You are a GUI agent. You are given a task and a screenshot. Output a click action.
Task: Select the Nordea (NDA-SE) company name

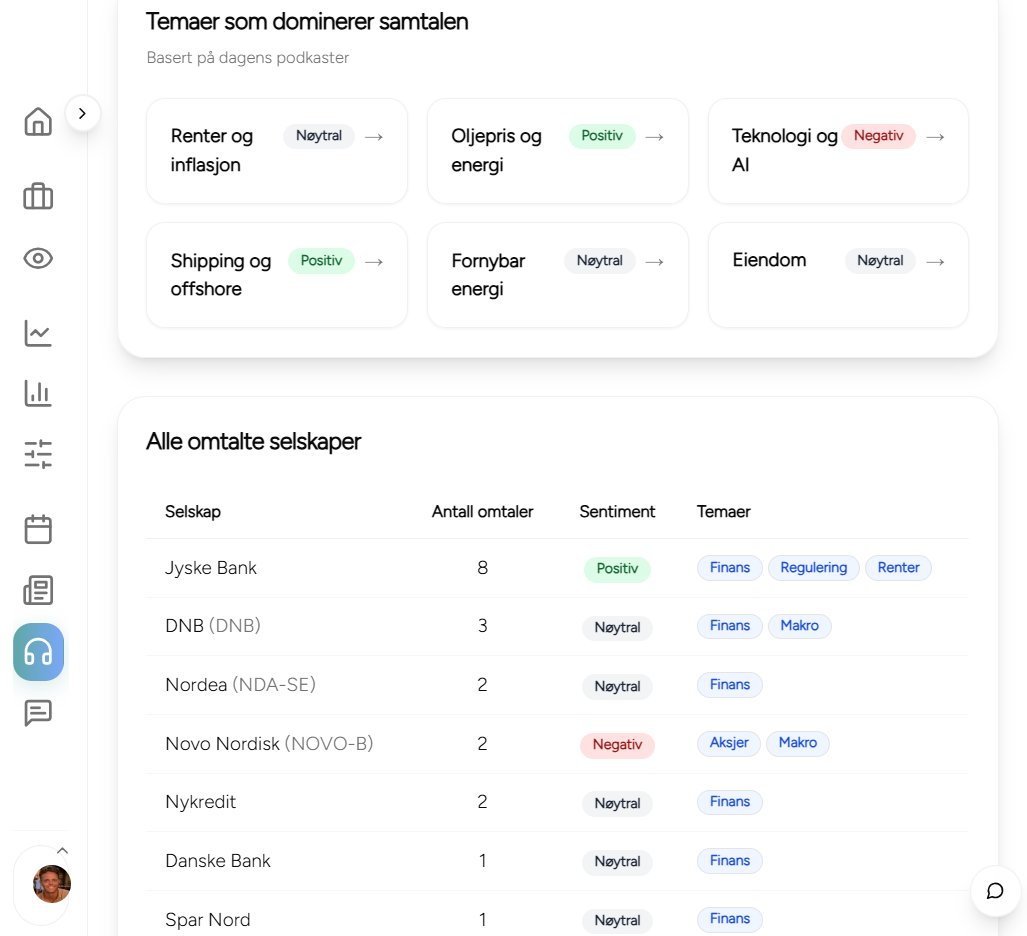pos(240,685)
